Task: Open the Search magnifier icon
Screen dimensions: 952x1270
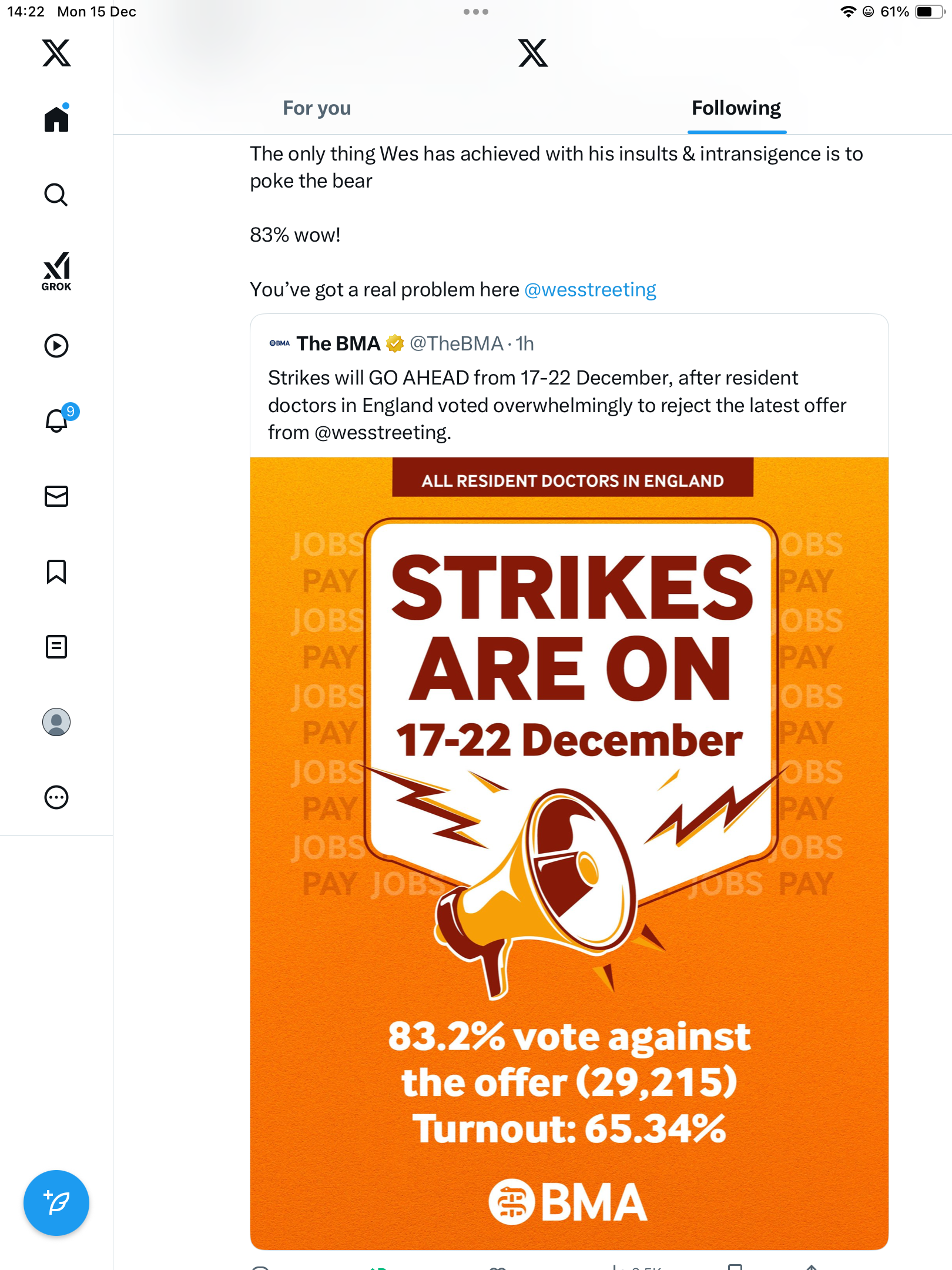Action: 56,195
